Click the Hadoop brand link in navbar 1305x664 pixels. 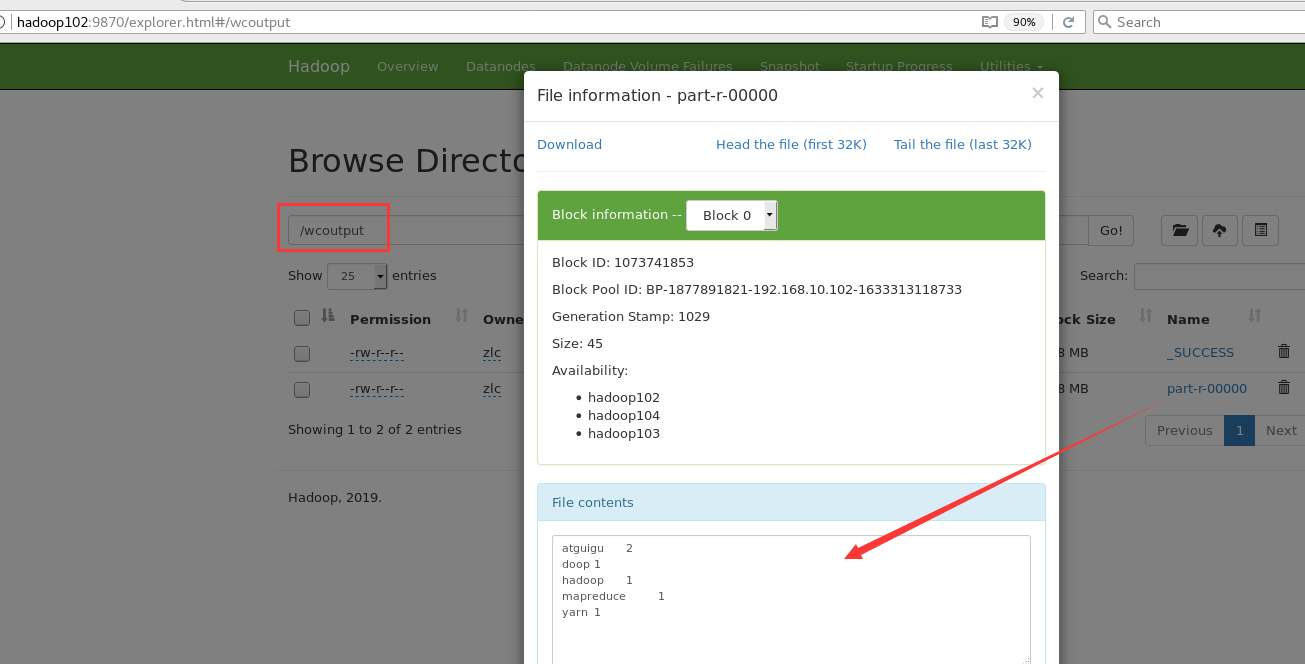[319, 66]
